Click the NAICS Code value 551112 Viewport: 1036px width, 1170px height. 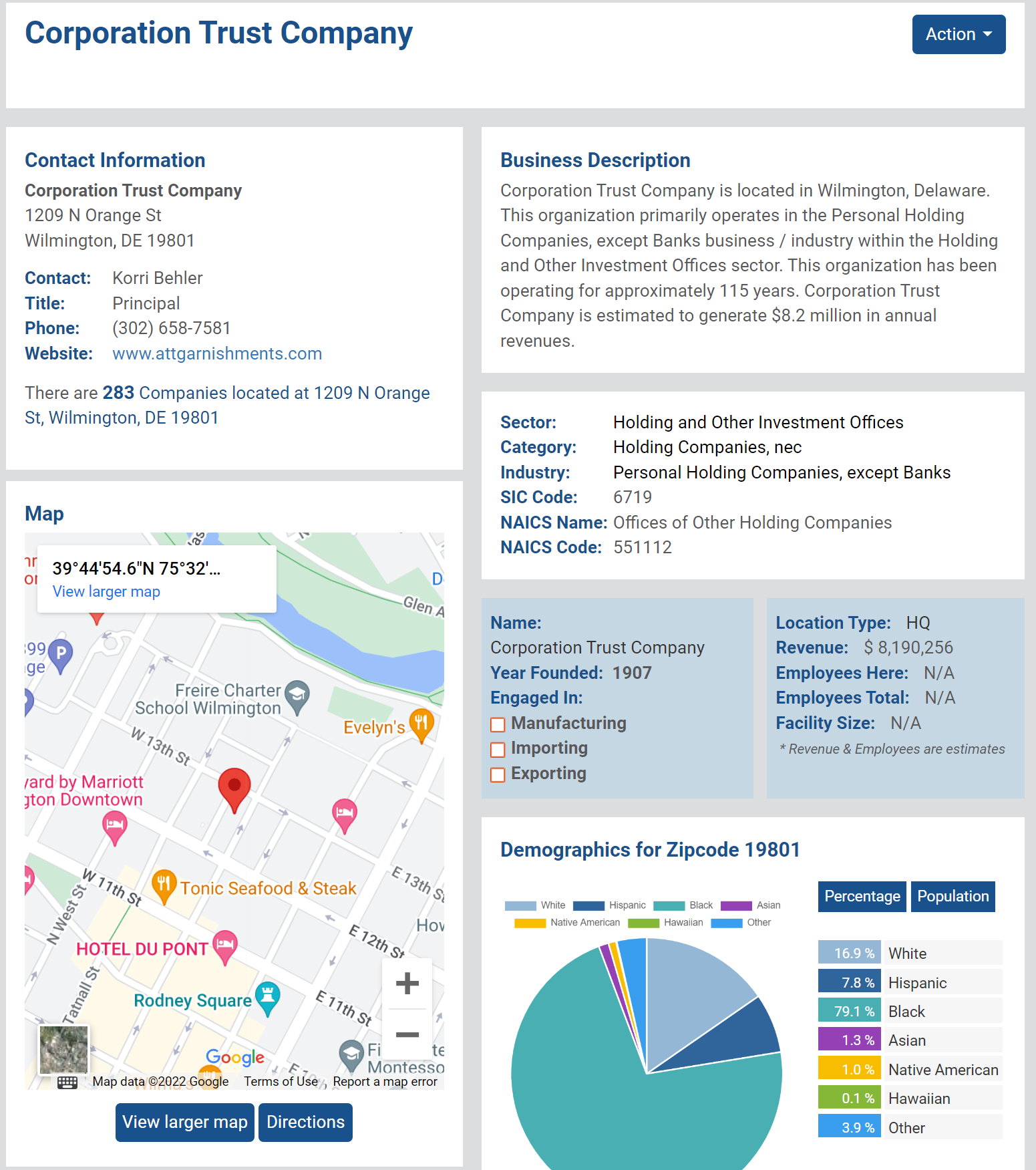pos(642,547)
